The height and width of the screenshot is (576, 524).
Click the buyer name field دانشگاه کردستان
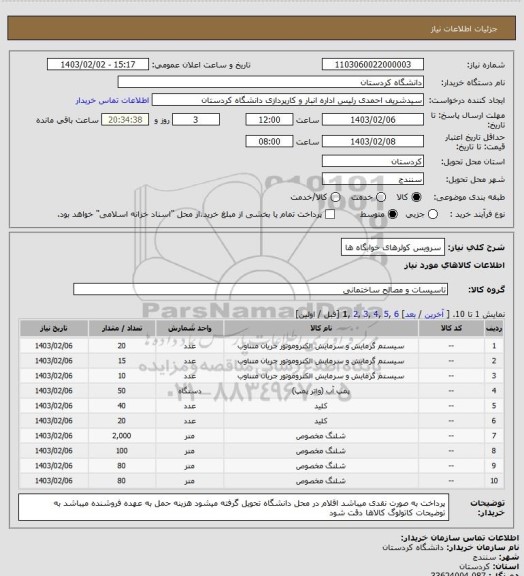click(270, 82)
